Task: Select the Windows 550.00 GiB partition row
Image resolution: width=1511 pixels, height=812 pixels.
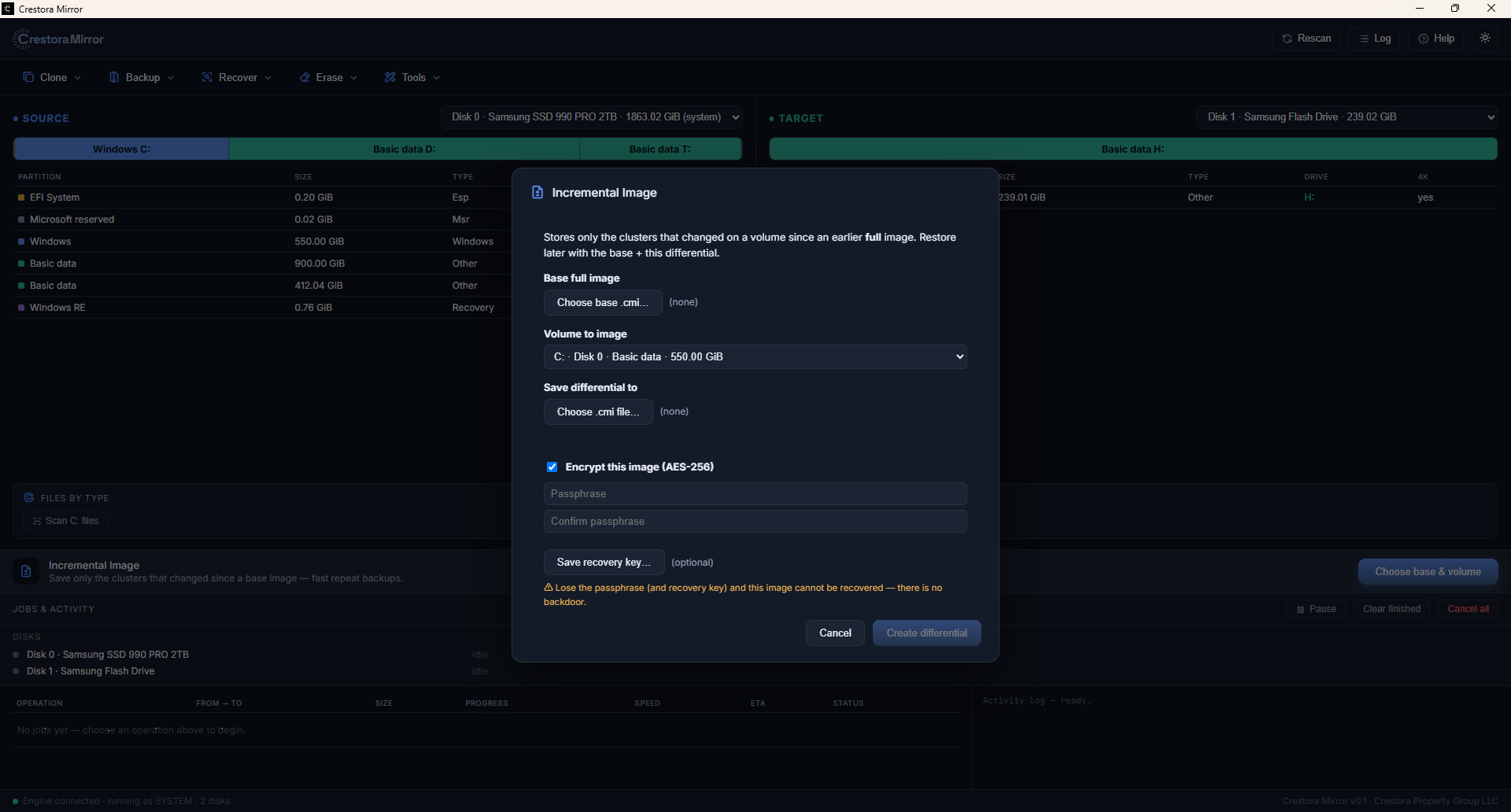Action: 262,242
